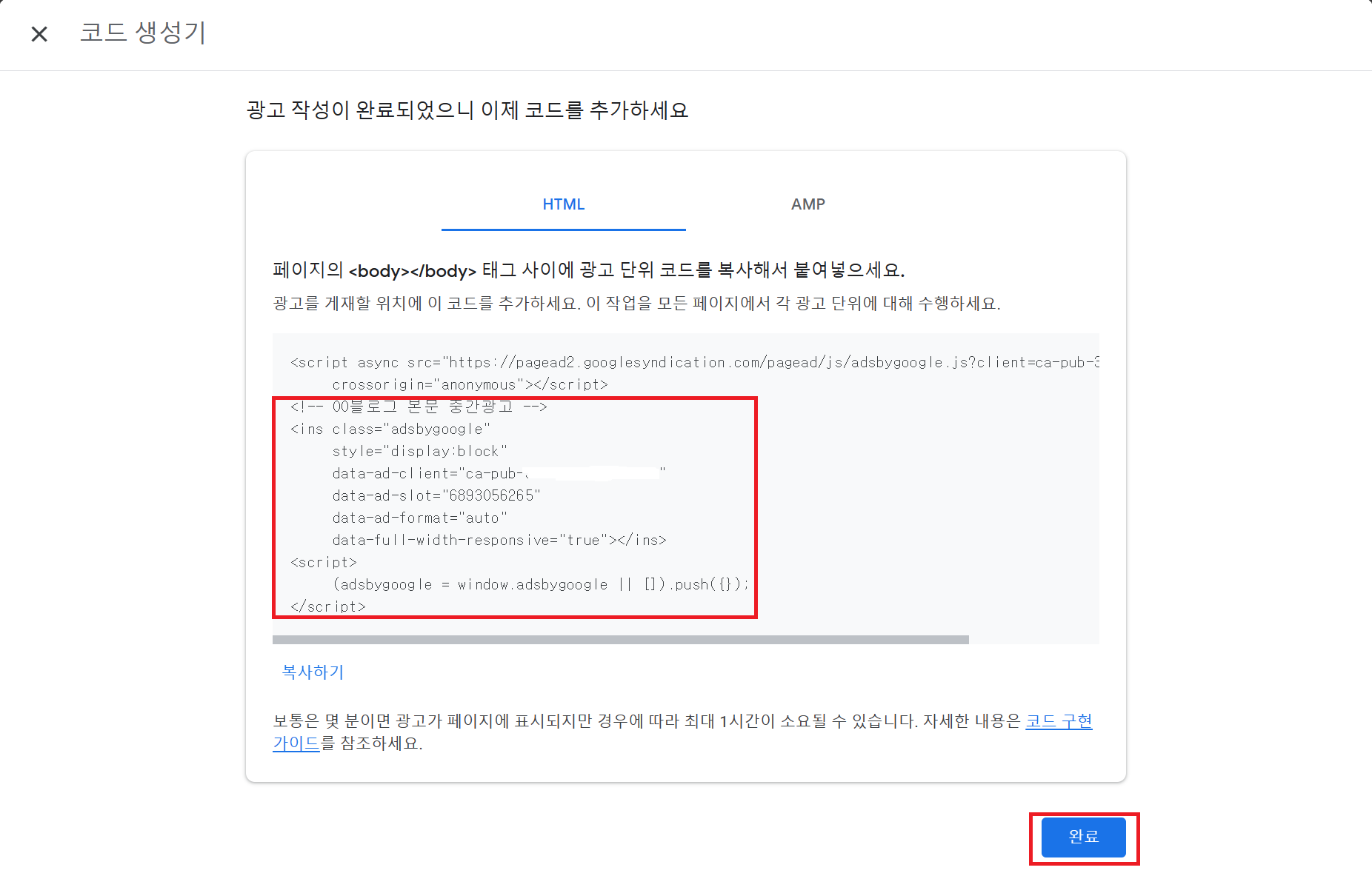
Task: Switch to the AMP tab
Action: pos(808,204)
